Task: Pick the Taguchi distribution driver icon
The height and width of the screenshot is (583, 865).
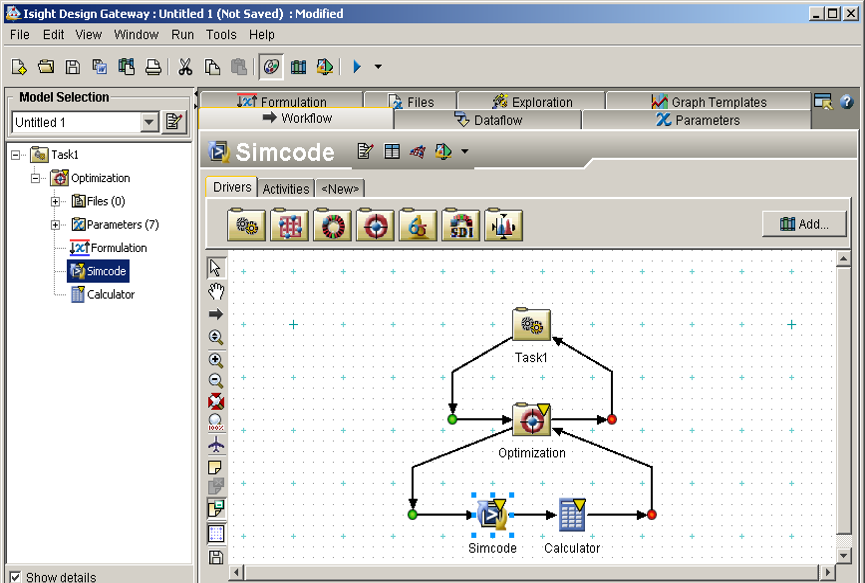Action: [x=504, y=224]
